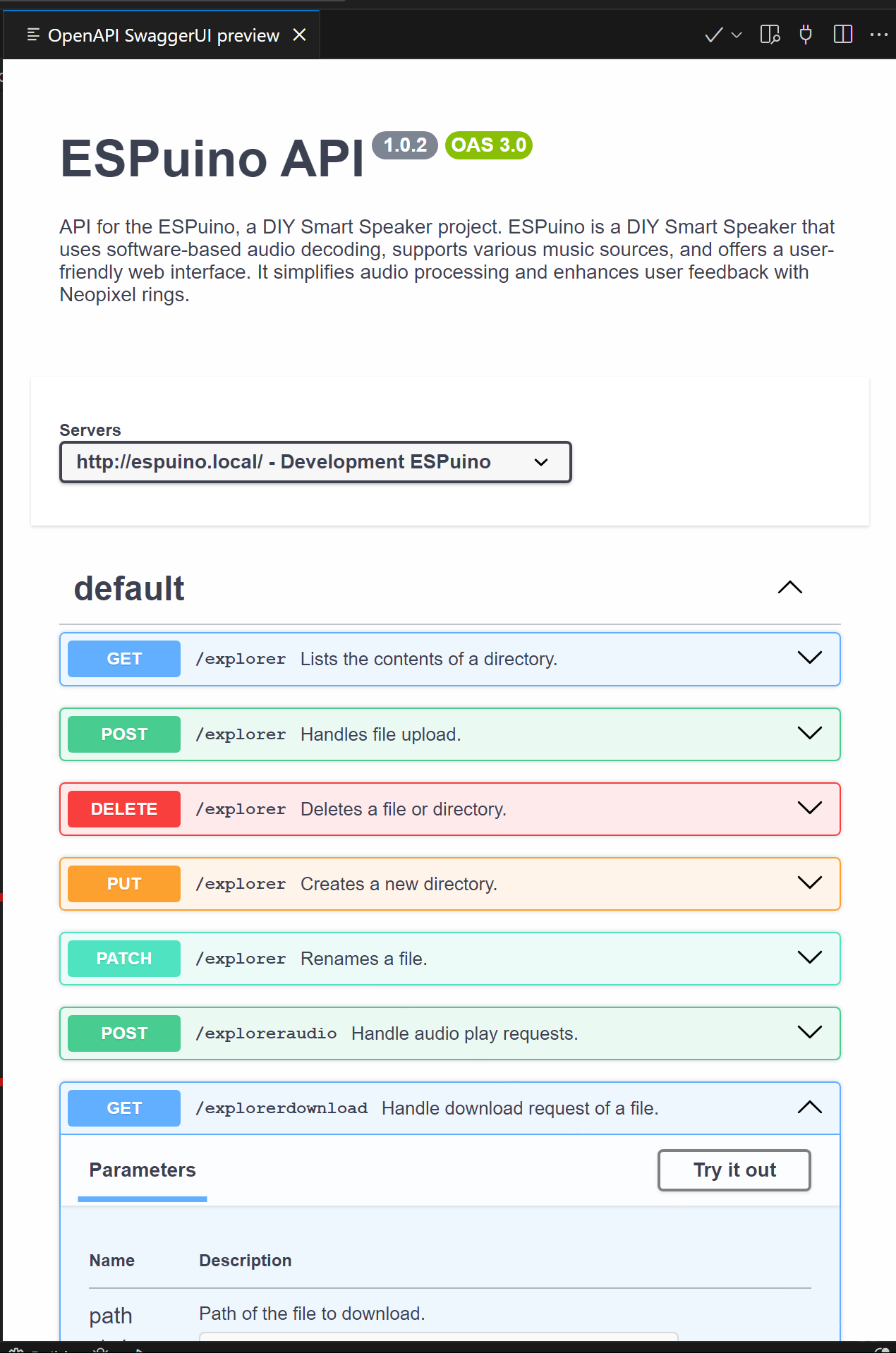The height and width of the screenshot is (1353, 896).
Task: Click the split editor icon
Action: click(843, 35)
